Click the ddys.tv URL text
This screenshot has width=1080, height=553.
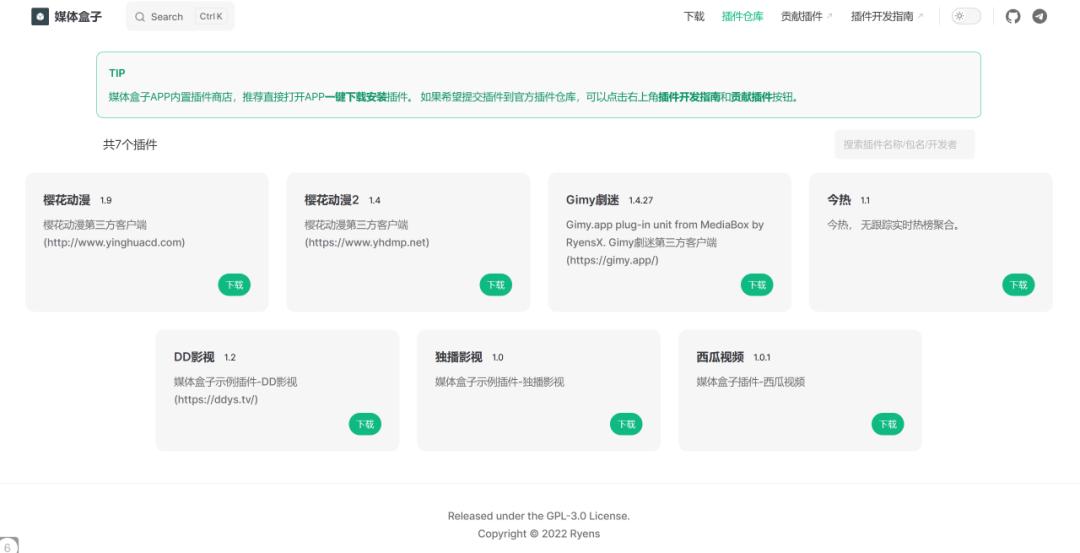pos(216,399)
